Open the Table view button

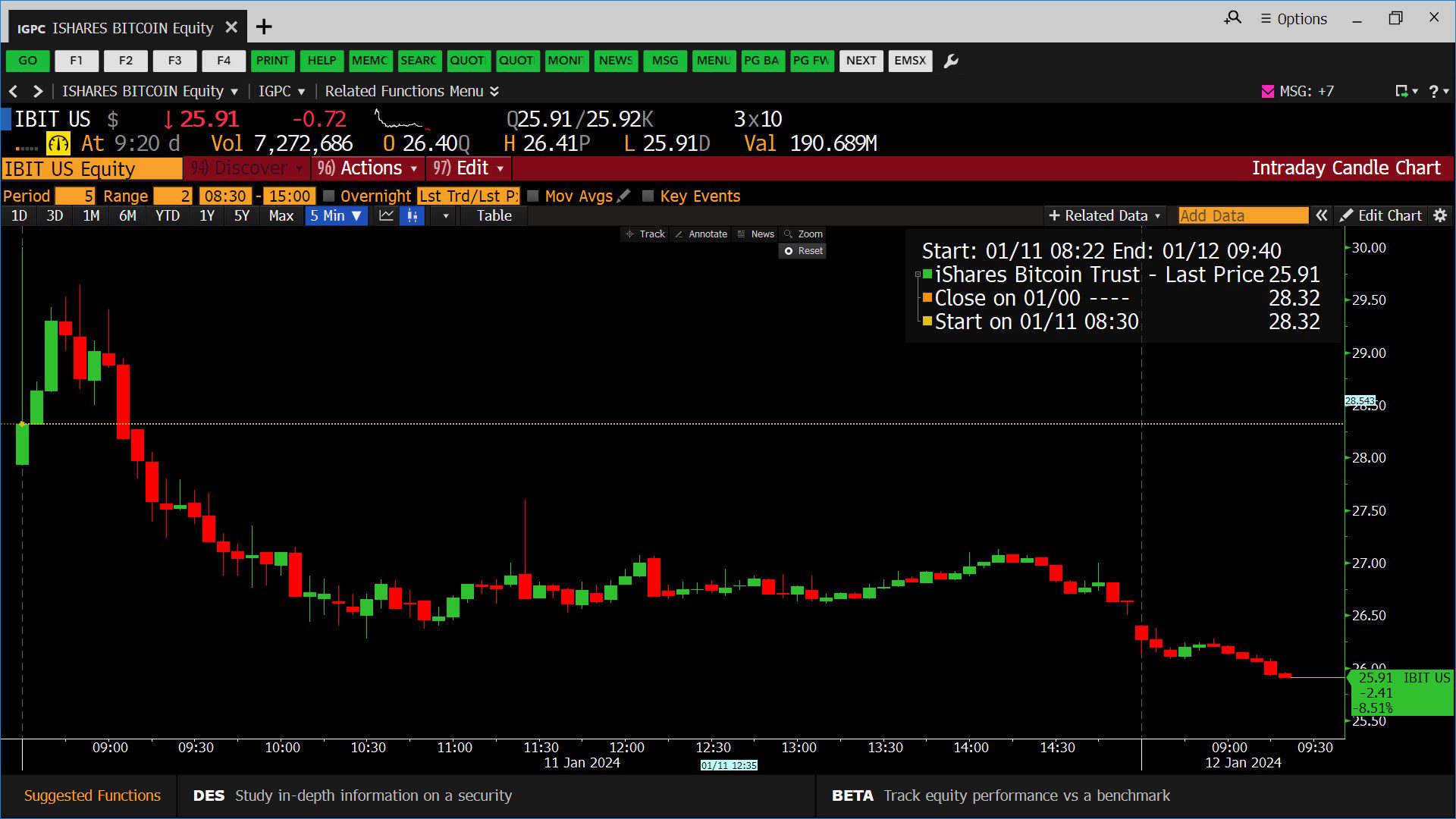tap(494, 216)
